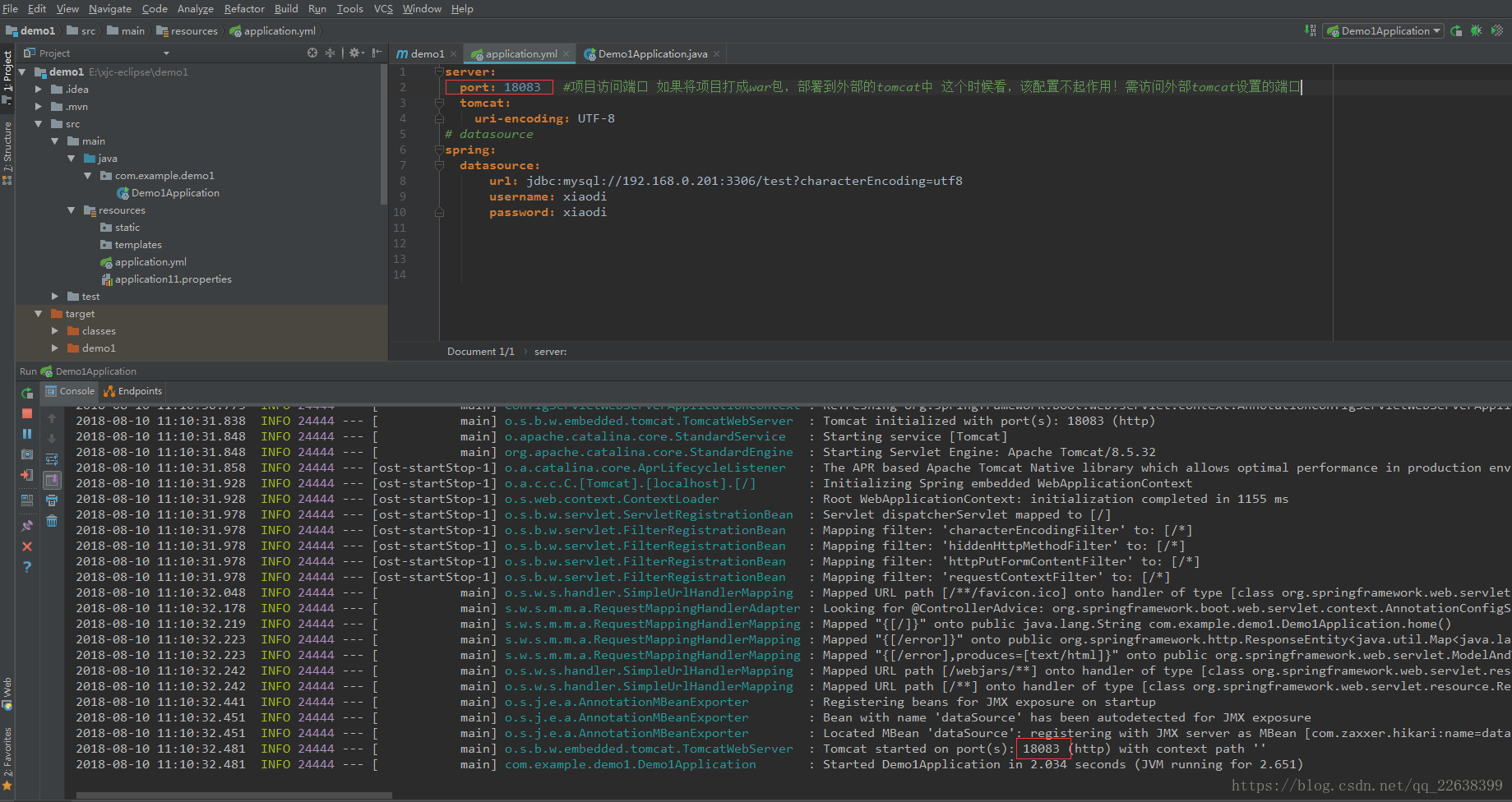Switch to the Endpoints tab
Image resolution: width=1512 pixels, height=802 pixels.
[x=133, y=391]
